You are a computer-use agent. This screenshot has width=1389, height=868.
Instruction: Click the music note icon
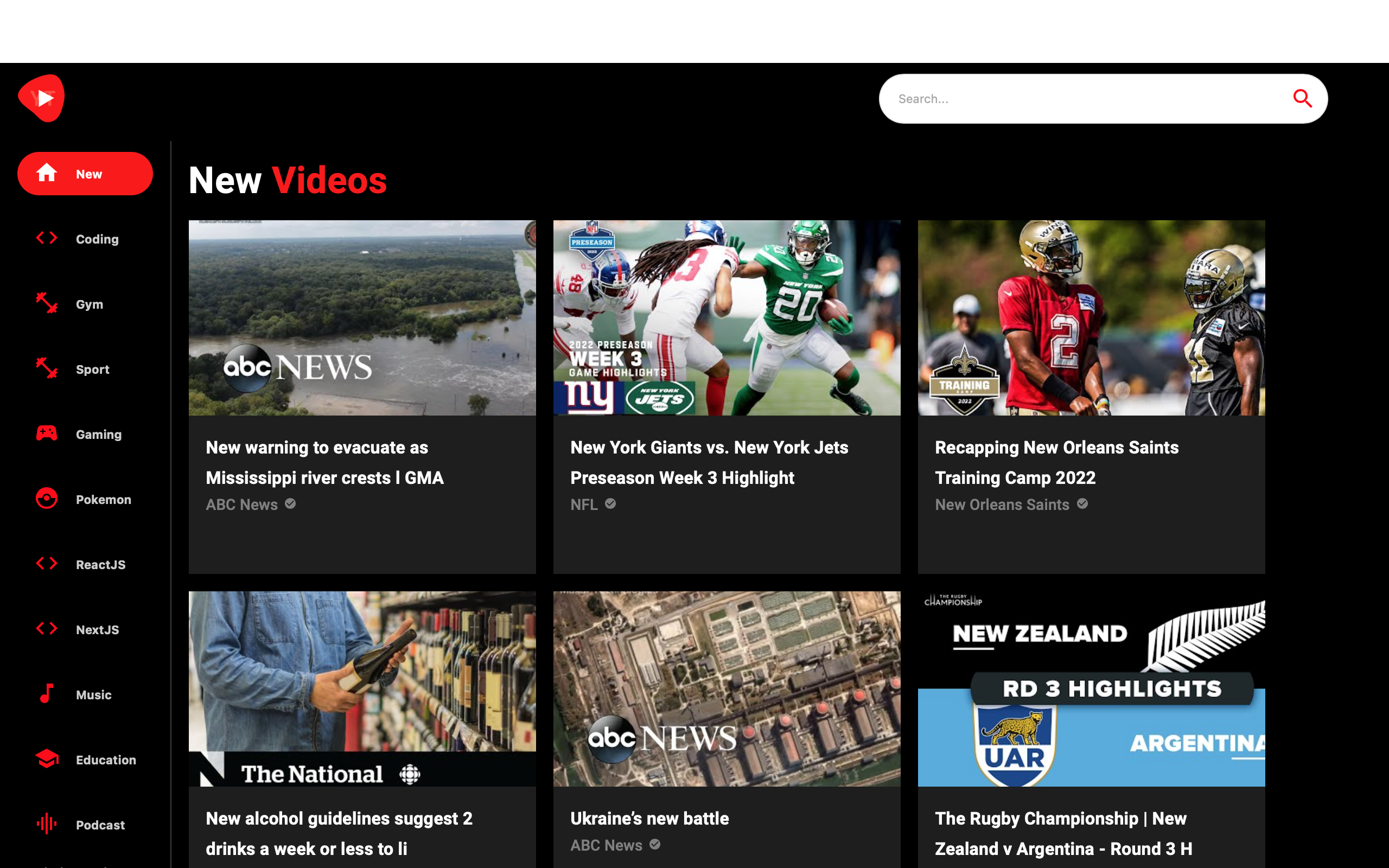[47, 693]
